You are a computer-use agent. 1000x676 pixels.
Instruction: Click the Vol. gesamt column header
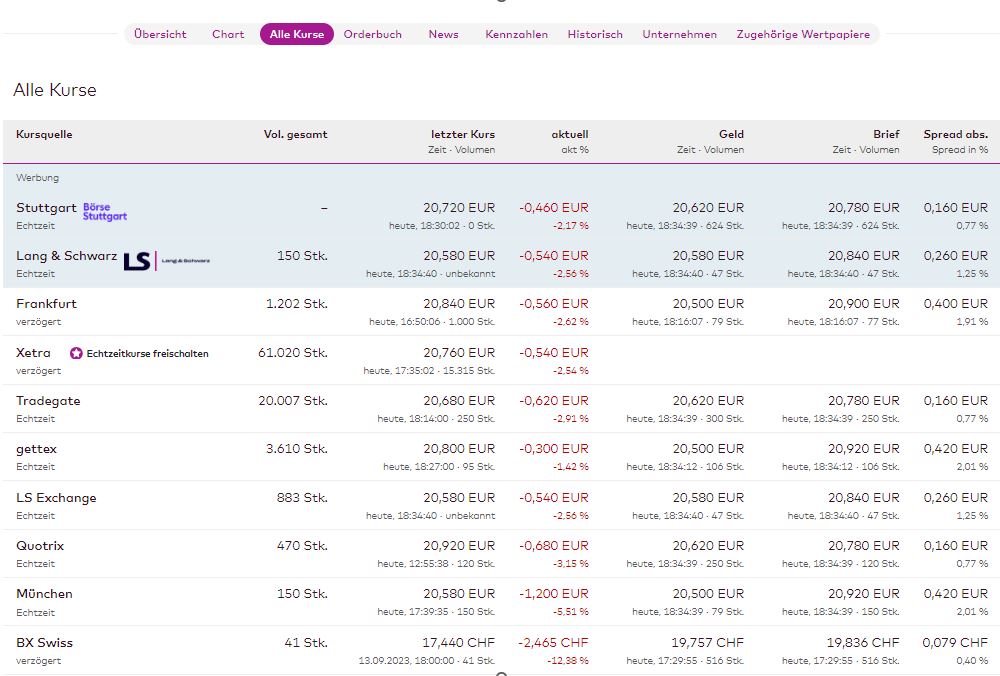coord(295,135)
